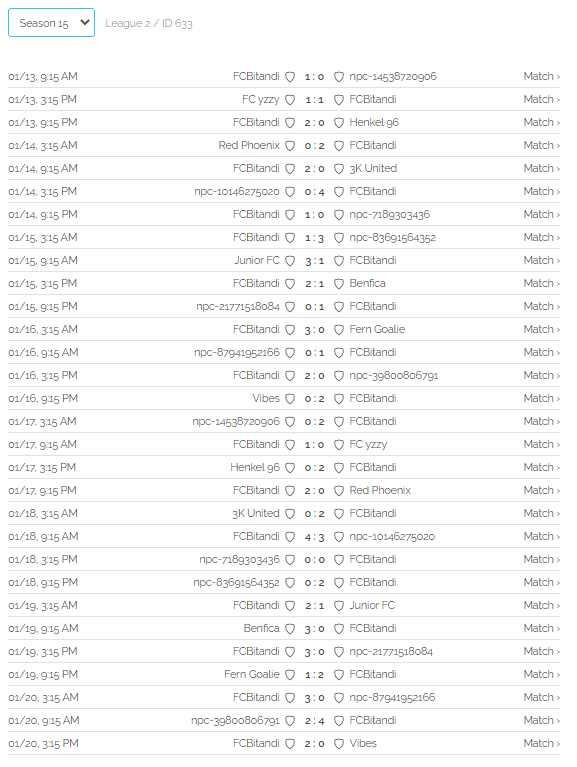Open the Season 15 dropdown
The image size is (577, 767).
tap(51, 23)
